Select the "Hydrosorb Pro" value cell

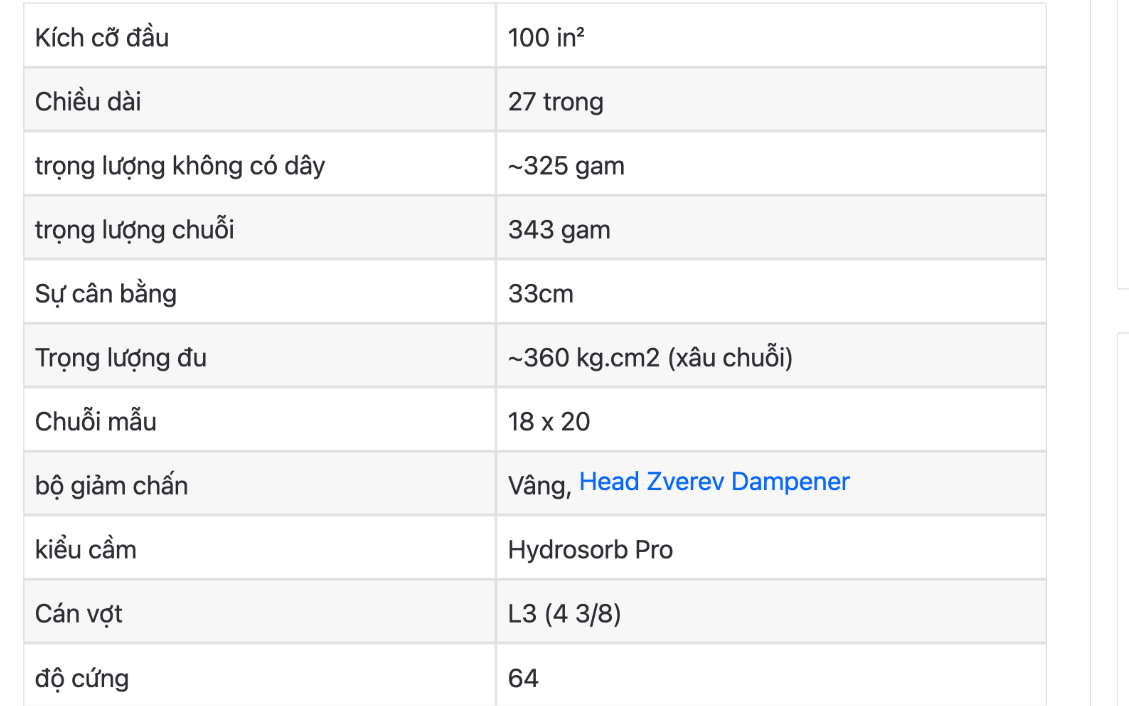pyautogui.click(x=590, y=550)
